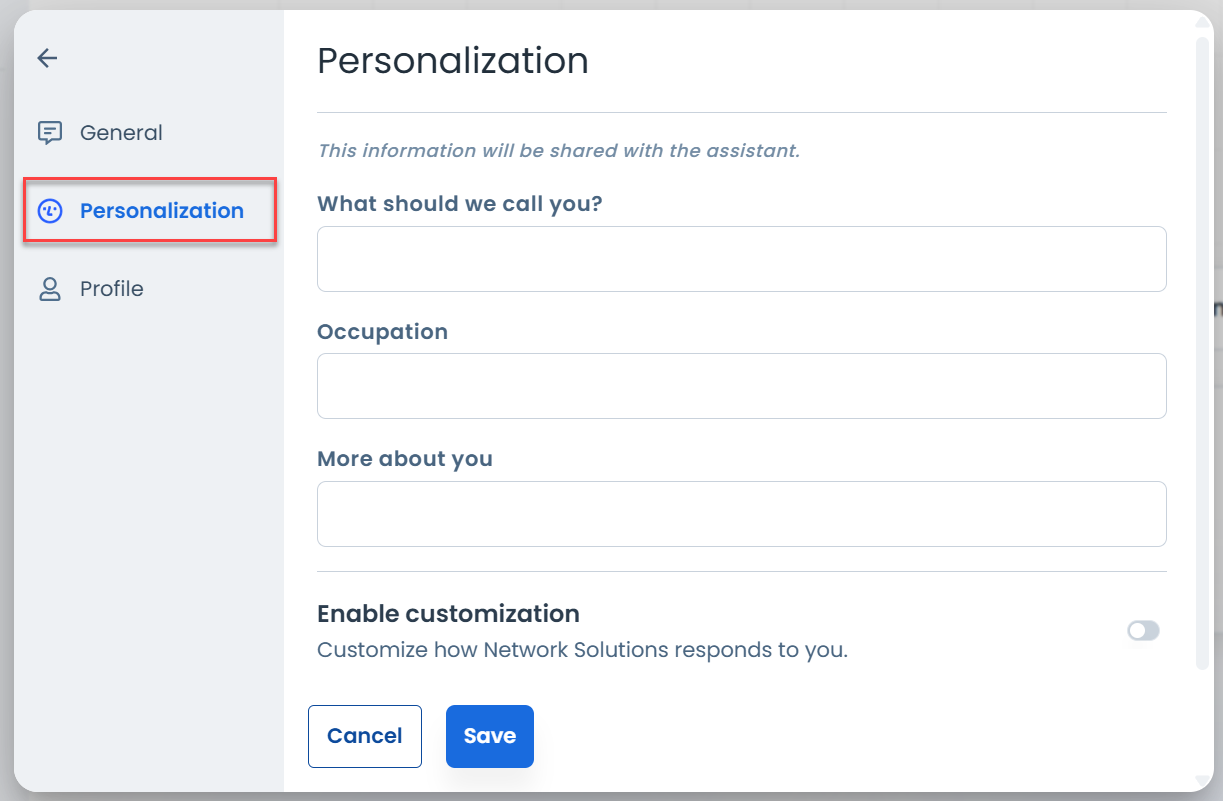This screenshot has height=801, width=1223.
Task: Click the 'Enable customization' heading text
Action: click(448, 613)
